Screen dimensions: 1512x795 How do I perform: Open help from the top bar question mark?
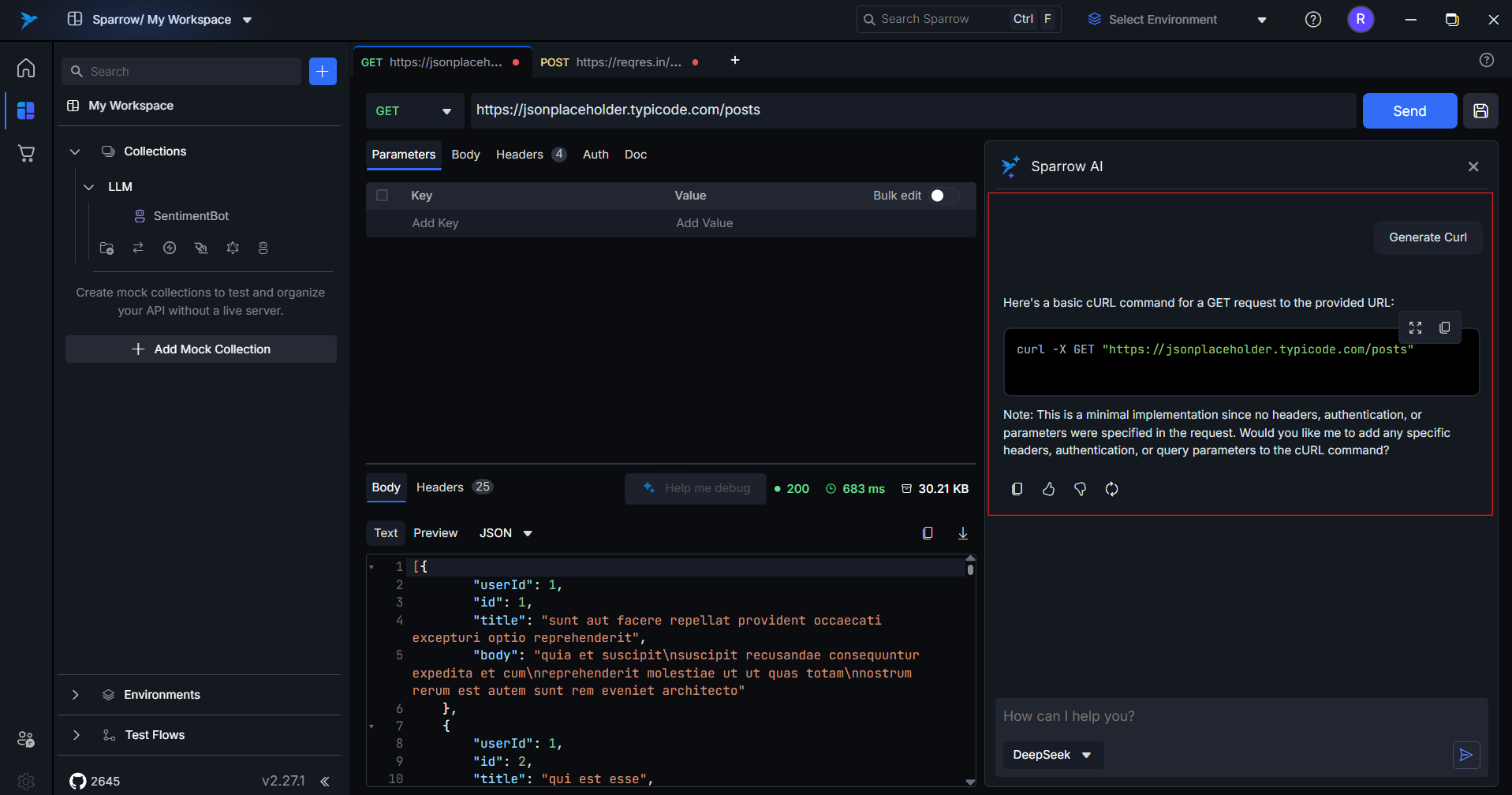point(1313,20)
